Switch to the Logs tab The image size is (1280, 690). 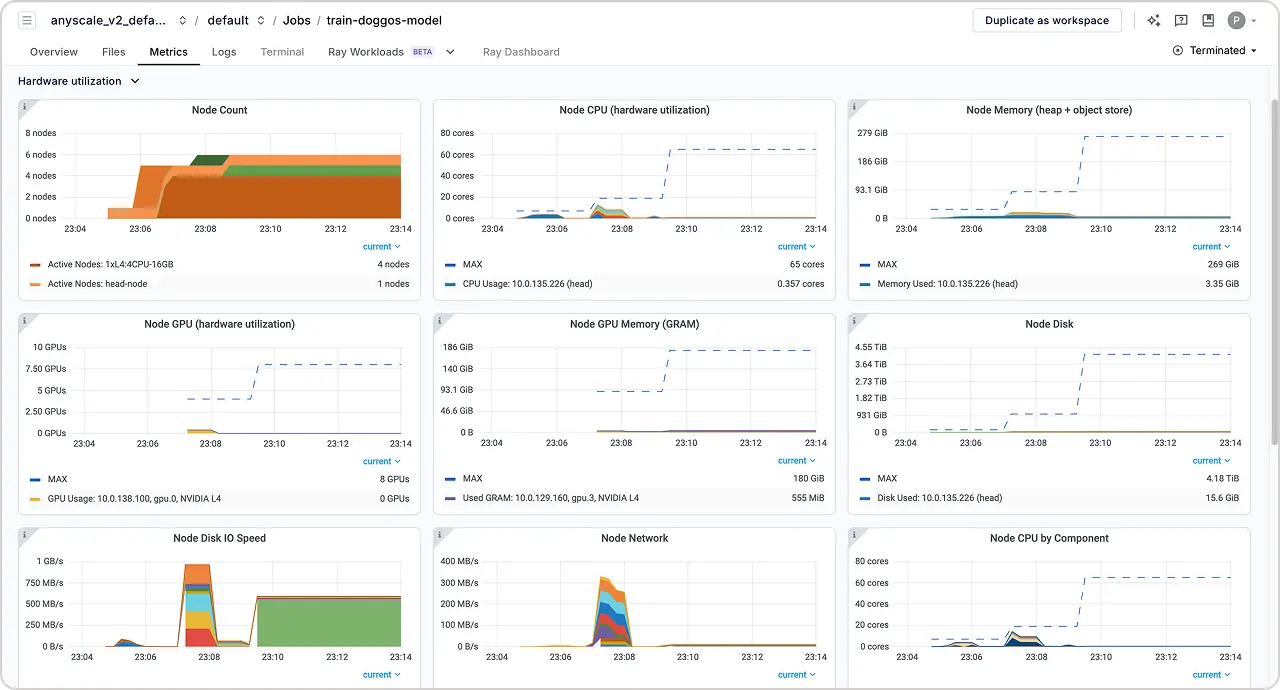pyautogui.click(x=223, y=52)
